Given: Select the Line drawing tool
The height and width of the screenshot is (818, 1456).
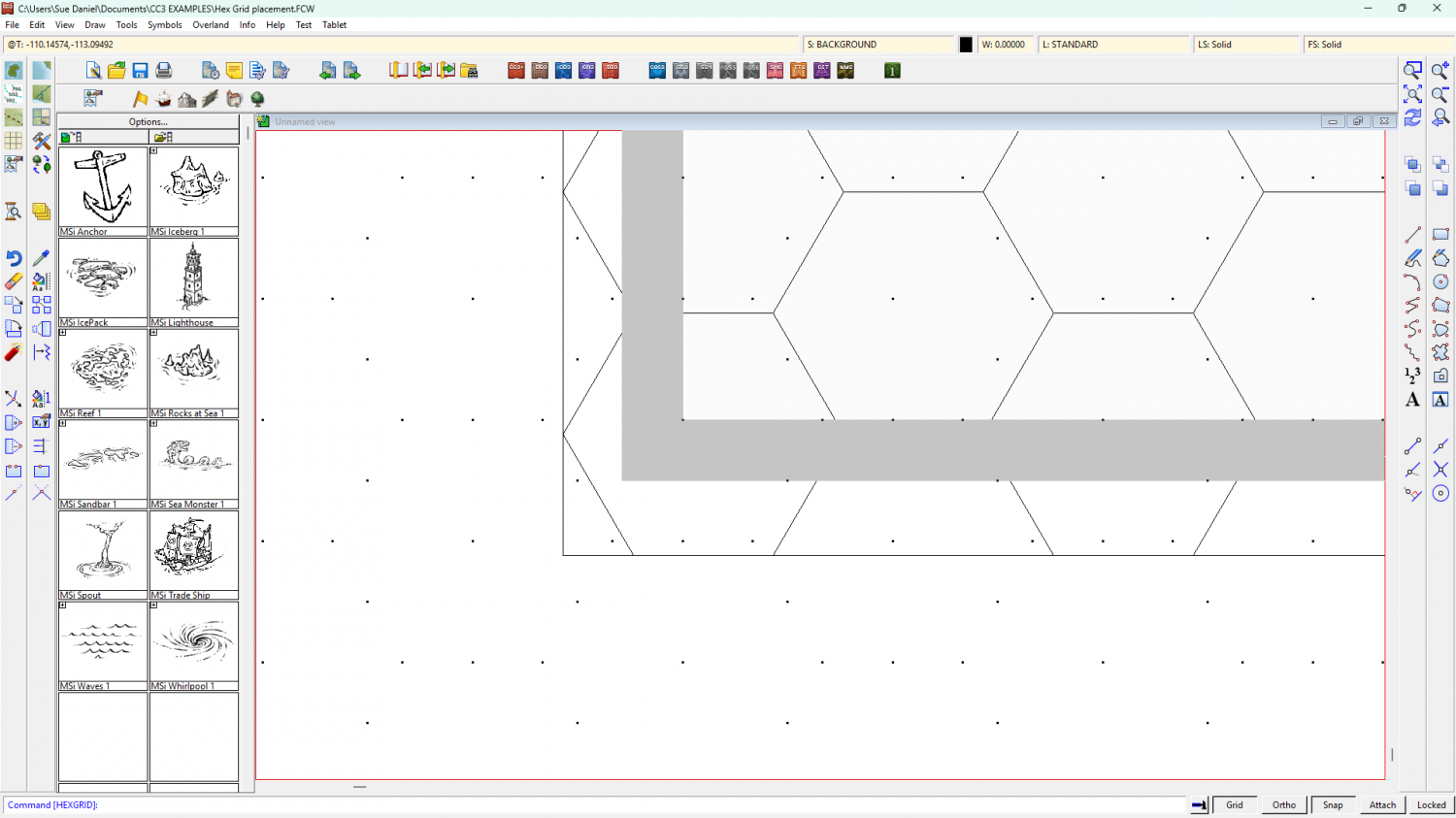Looking at the screenshot, I should [x=1412, y=235].
